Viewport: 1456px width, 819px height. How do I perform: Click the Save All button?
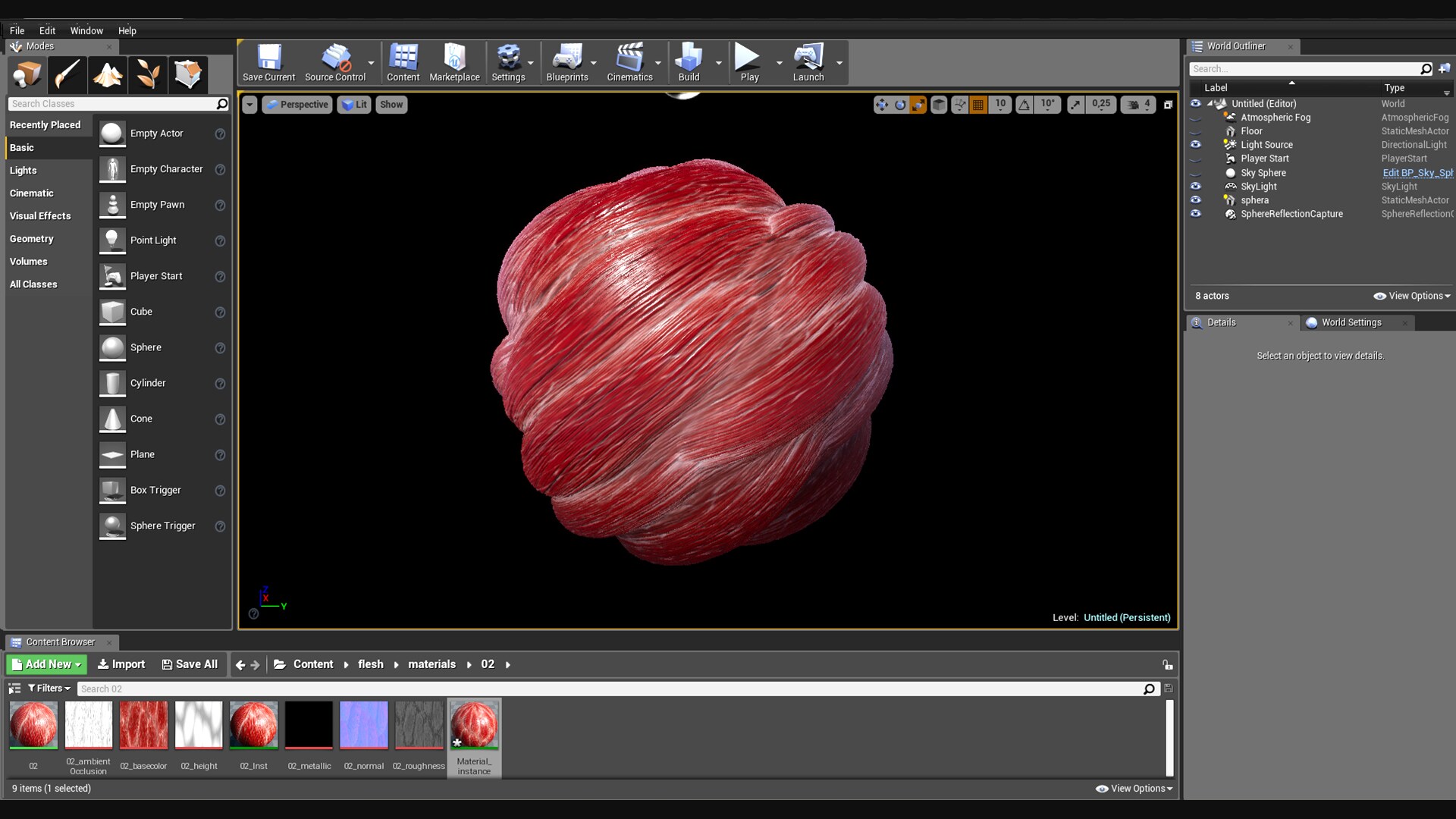click(190, 664)
